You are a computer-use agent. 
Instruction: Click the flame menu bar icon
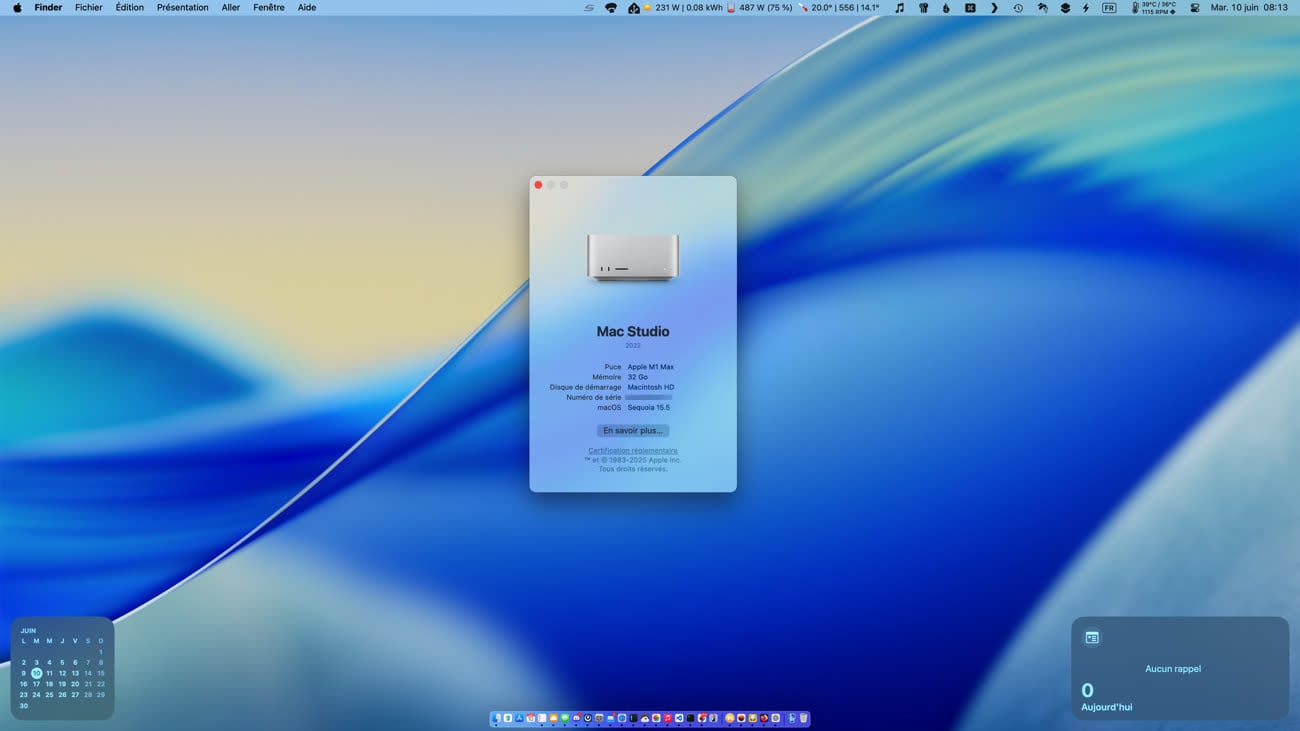(945, 8)
